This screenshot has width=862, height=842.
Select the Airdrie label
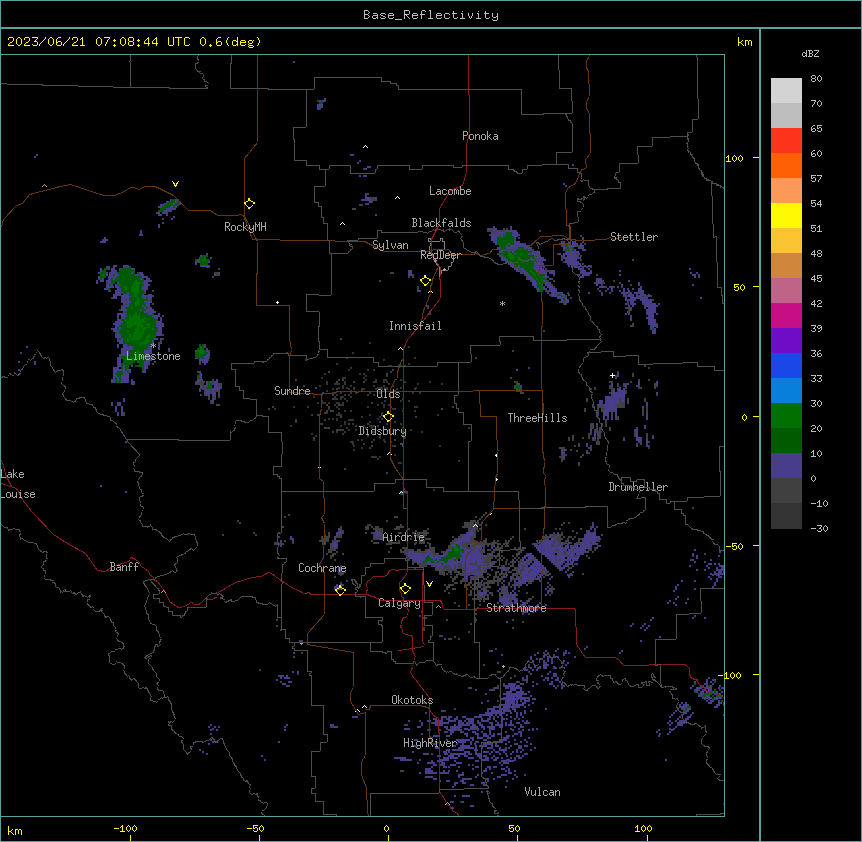pos(404,537)
